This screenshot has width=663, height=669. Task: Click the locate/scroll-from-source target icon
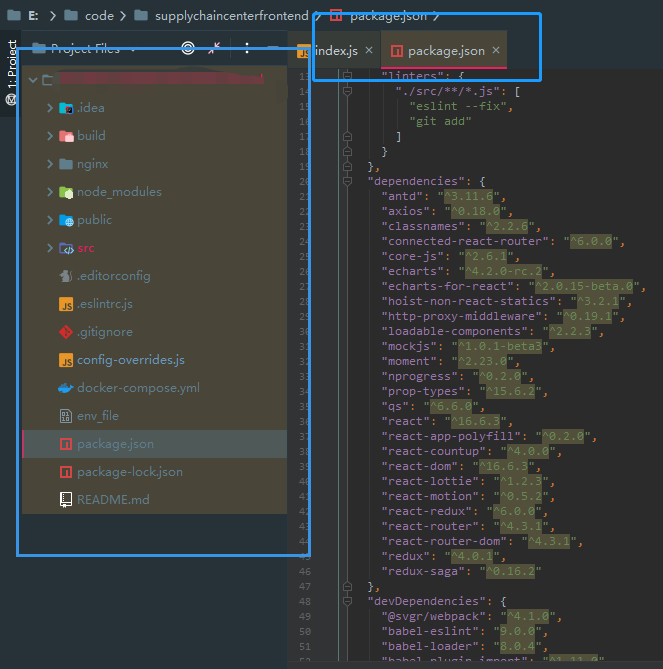pyautogui.click(x=188, y=48)
